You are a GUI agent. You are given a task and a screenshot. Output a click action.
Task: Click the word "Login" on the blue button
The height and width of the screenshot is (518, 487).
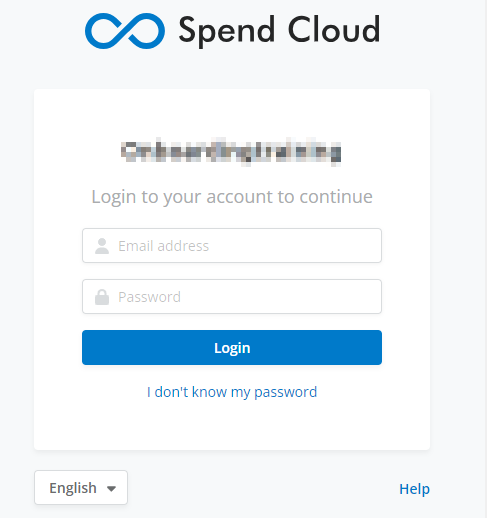coord(232,348)
